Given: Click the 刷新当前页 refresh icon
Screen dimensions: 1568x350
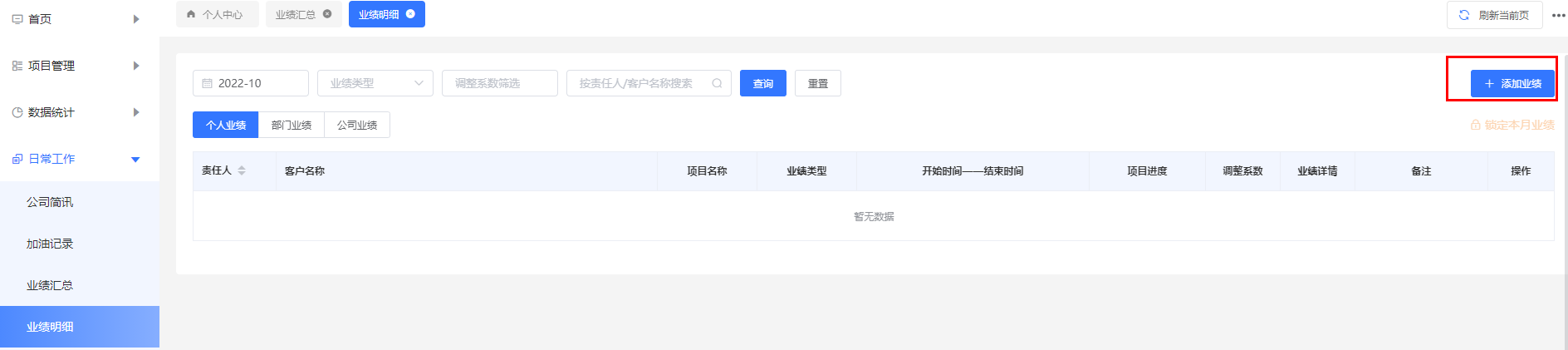Looking at the screenshot, I should pos(1464,15).
